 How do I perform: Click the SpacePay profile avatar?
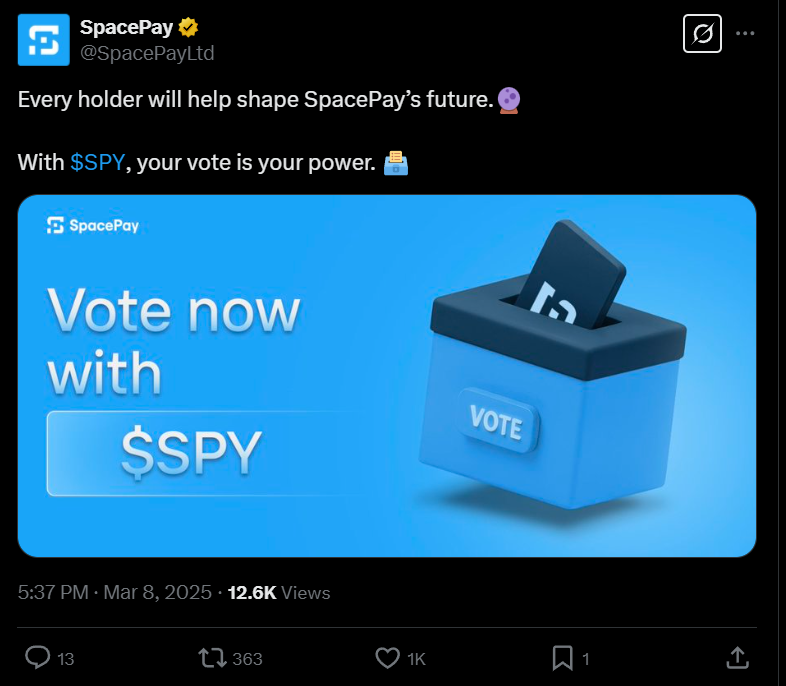(x=44, y=40)
